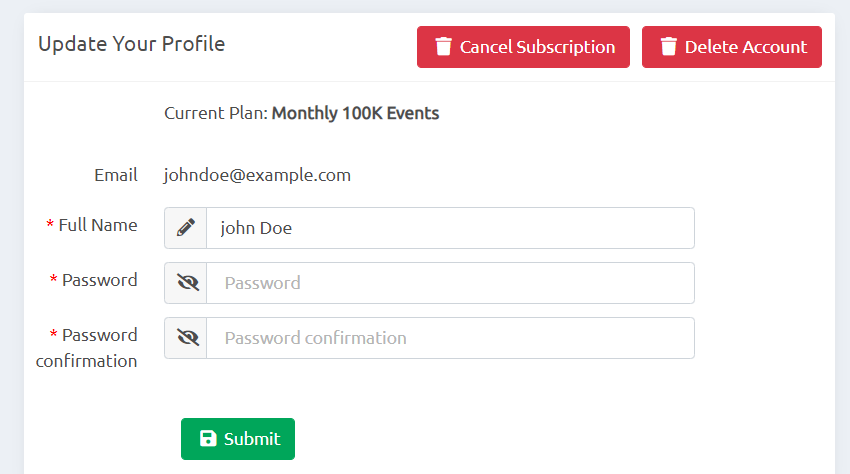
Task: Select the Password label
Action: pyautogui.click(x=100, y=280)
